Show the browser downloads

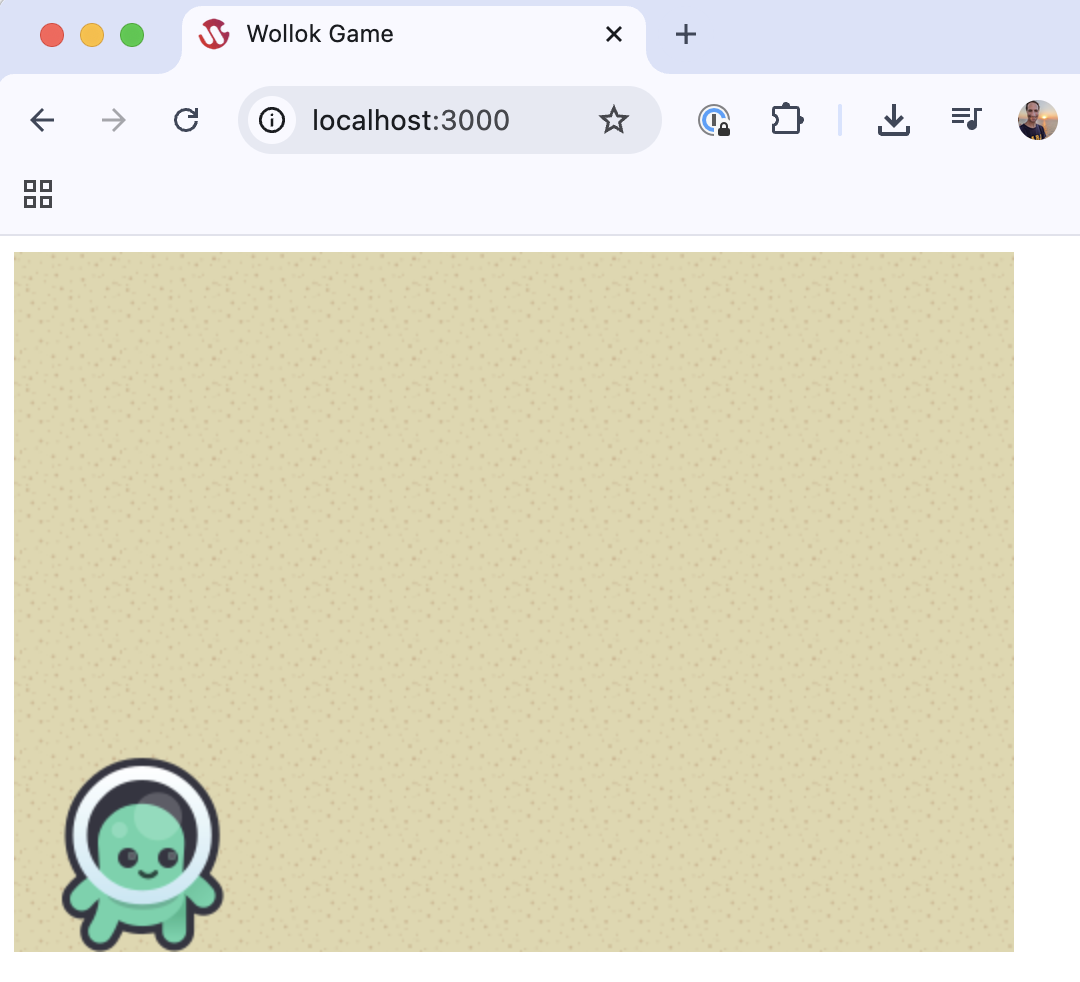click(x=893, y=121)
